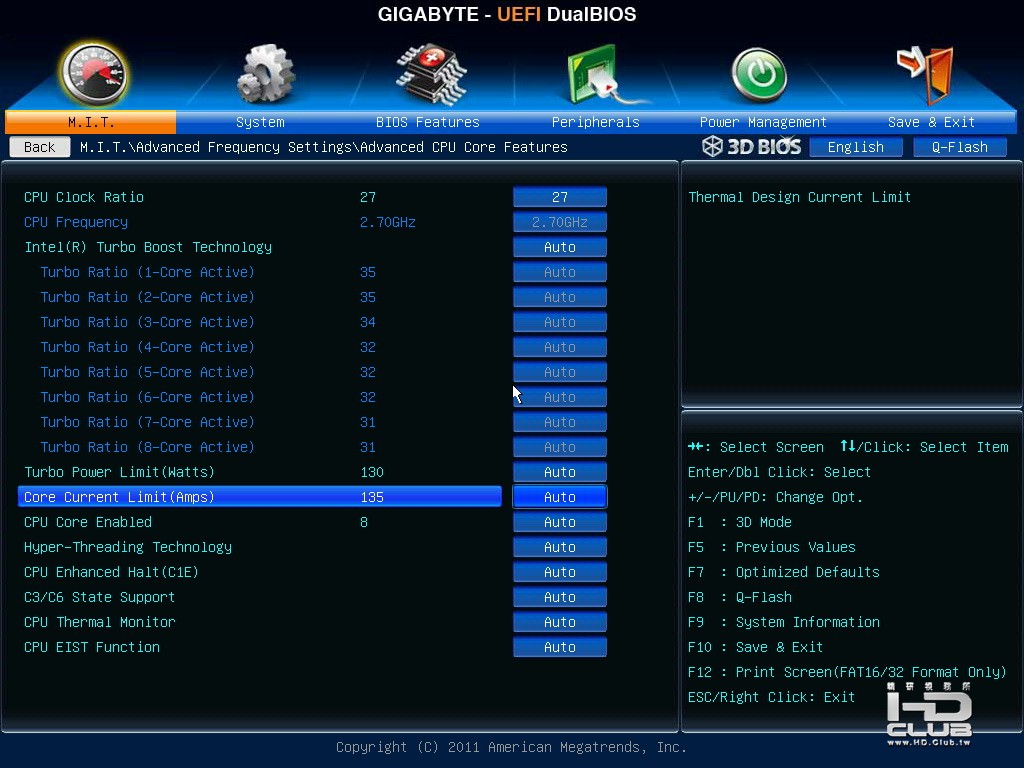Screen dimensions: 1024x768
Task: Click Auto field for Turbo Ratio 8-Core Active
Action: [x=560, y=447]
